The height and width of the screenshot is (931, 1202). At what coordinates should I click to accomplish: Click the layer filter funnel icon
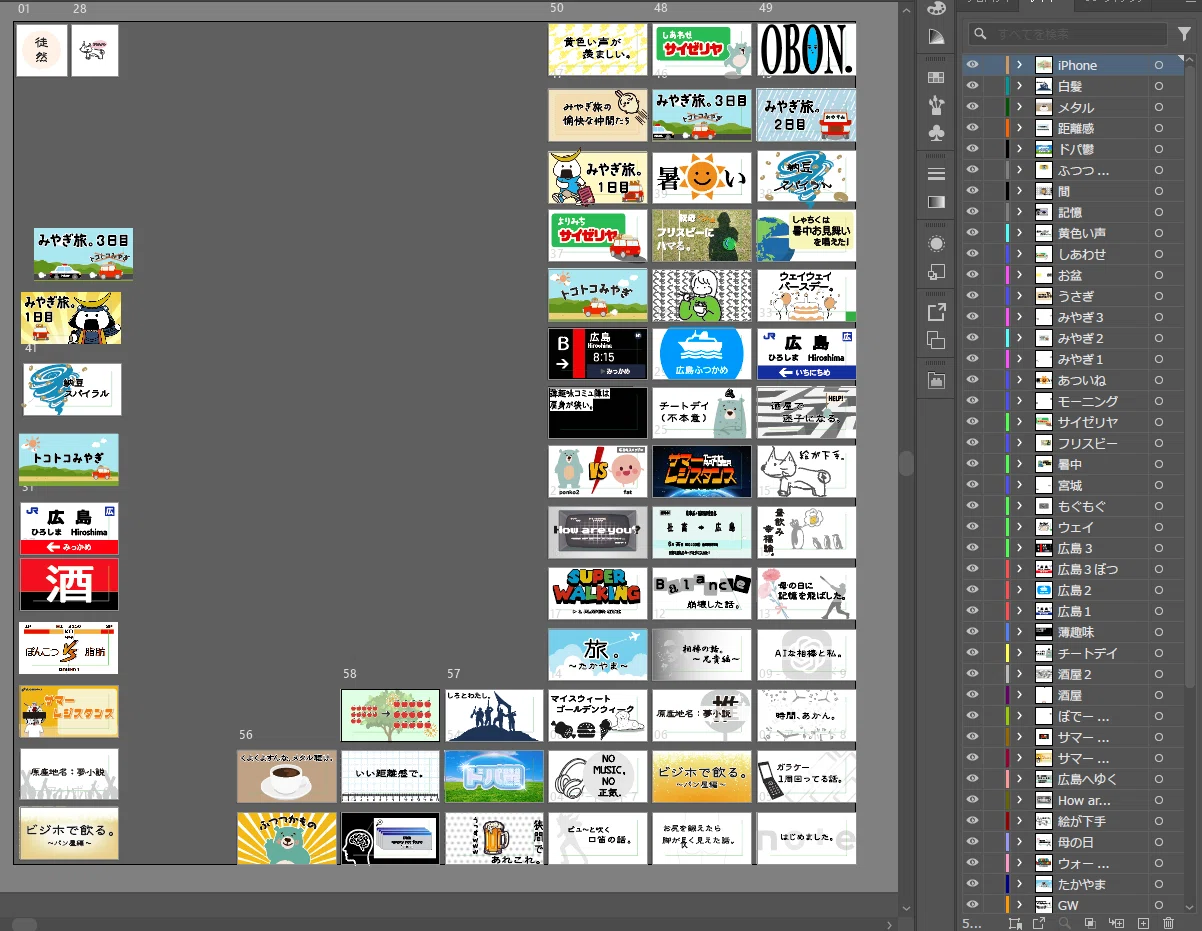1184,34
